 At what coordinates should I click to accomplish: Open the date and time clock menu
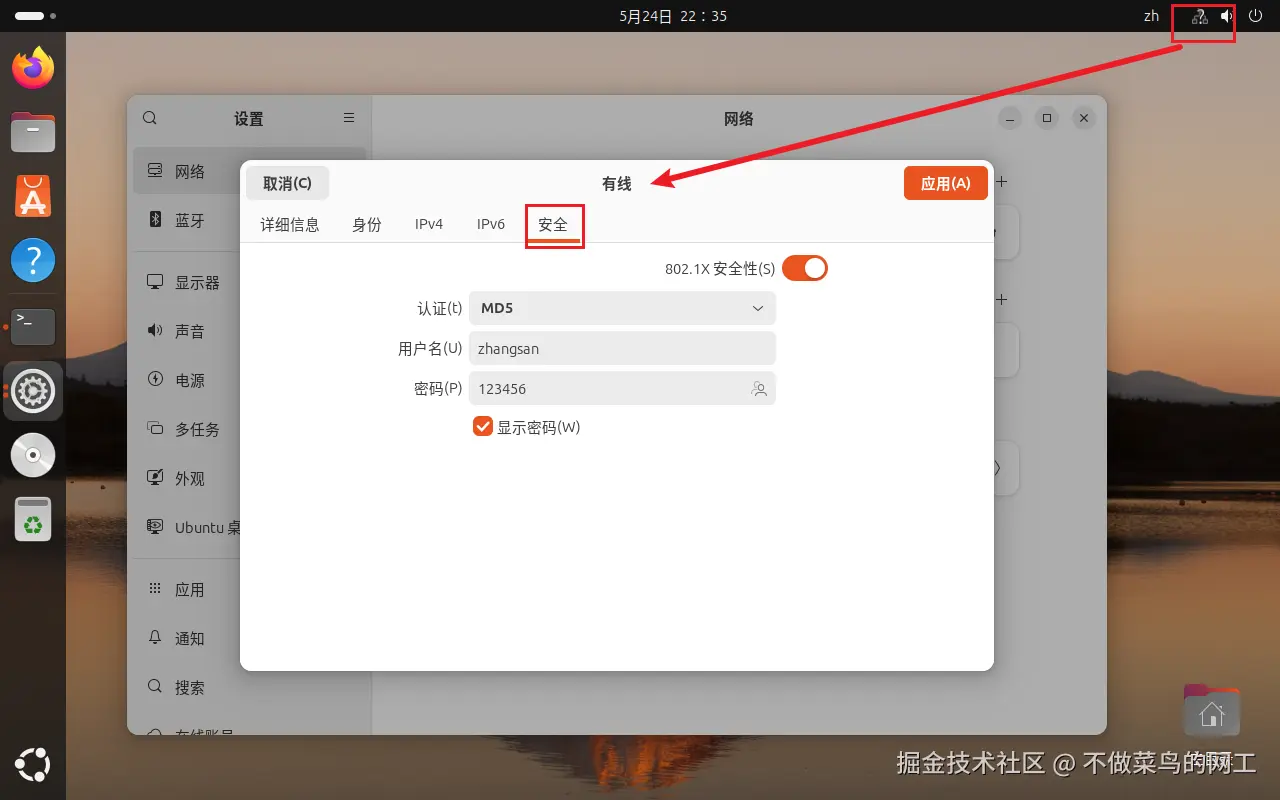[x=673, y=16]
